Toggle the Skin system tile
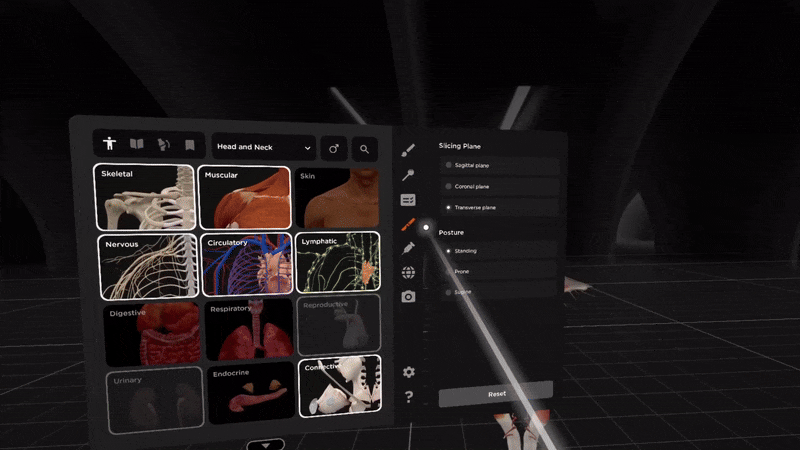 tap(337, 198)
